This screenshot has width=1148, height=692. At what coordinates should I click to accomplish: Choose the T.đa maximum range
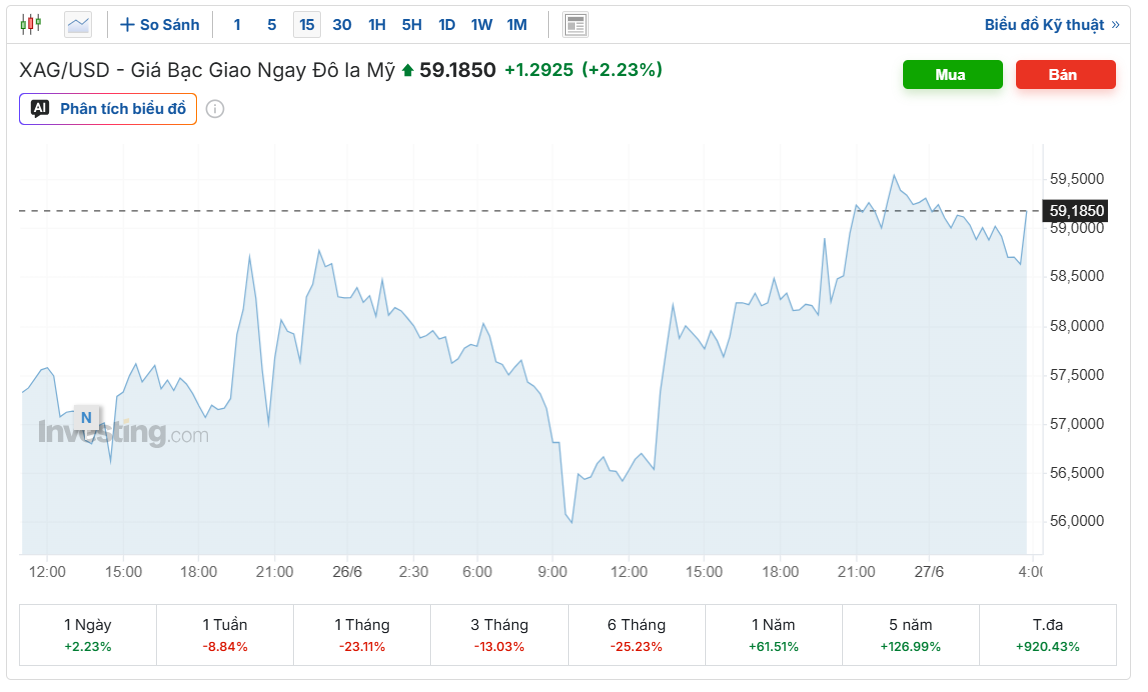coord(1048,635)
